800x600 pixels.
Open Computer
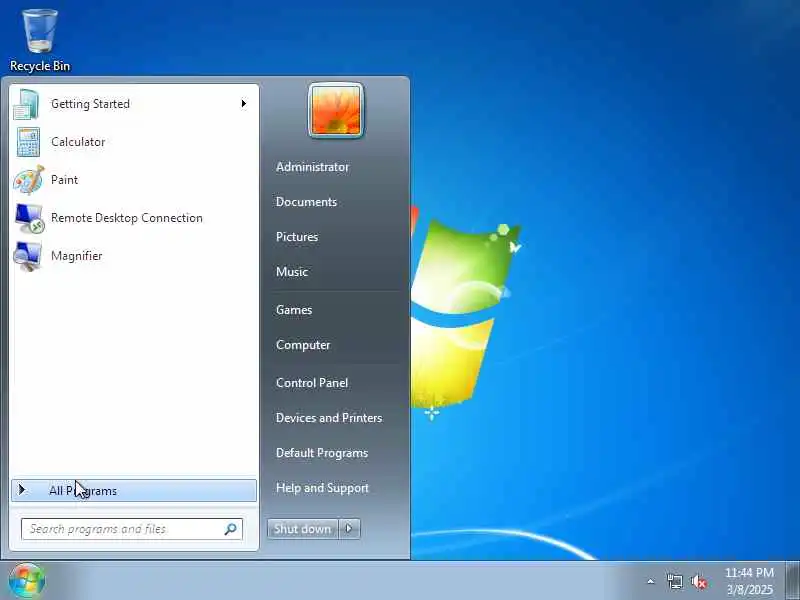tap(303, 345)
